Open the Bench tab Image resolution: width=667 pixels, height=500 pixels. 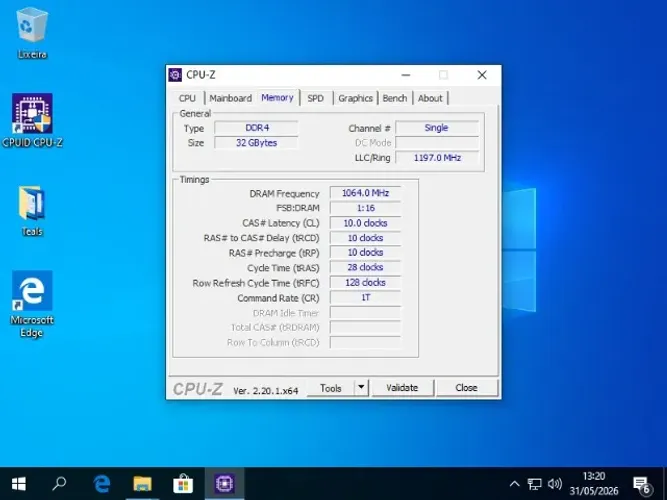[x=395, y=98]
